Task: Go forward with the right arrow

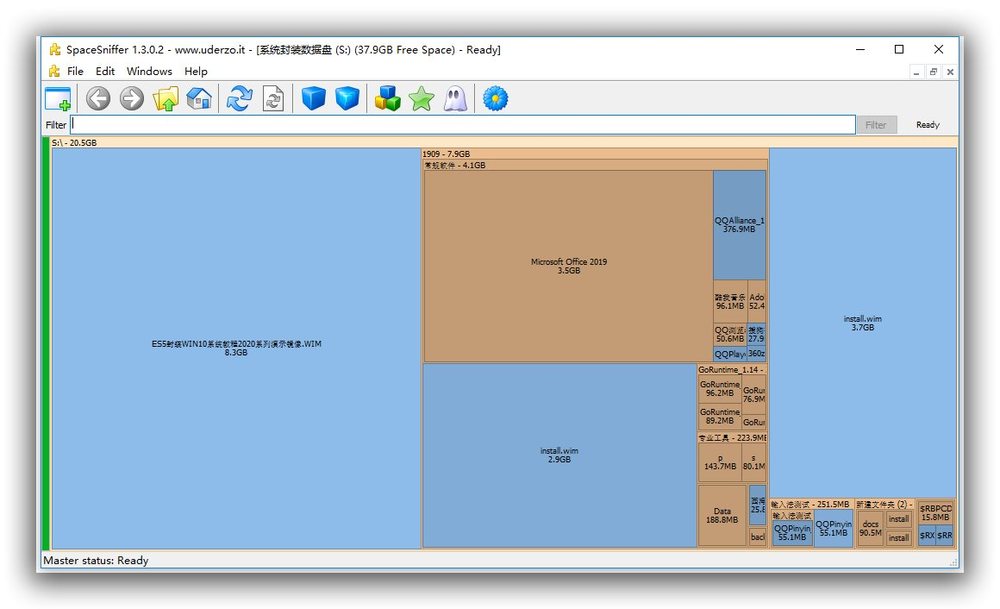Action: [x=132, y=99]
